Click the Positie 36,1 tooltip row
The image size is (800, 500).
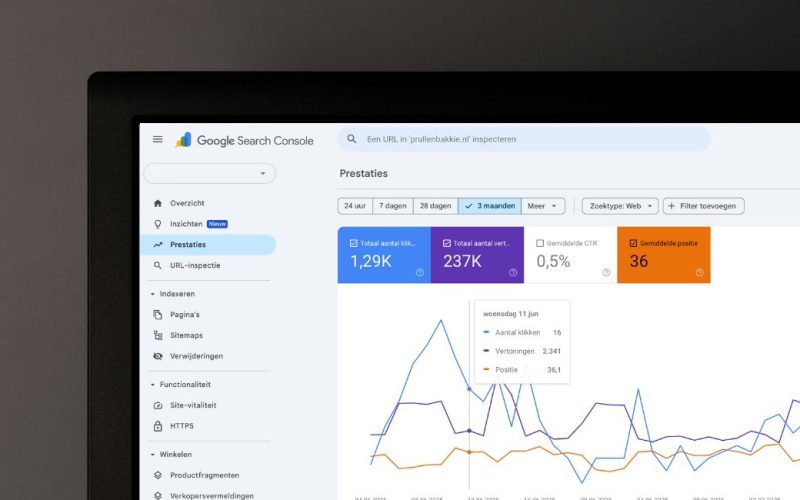pyautogui.click(x=522, y=370)
